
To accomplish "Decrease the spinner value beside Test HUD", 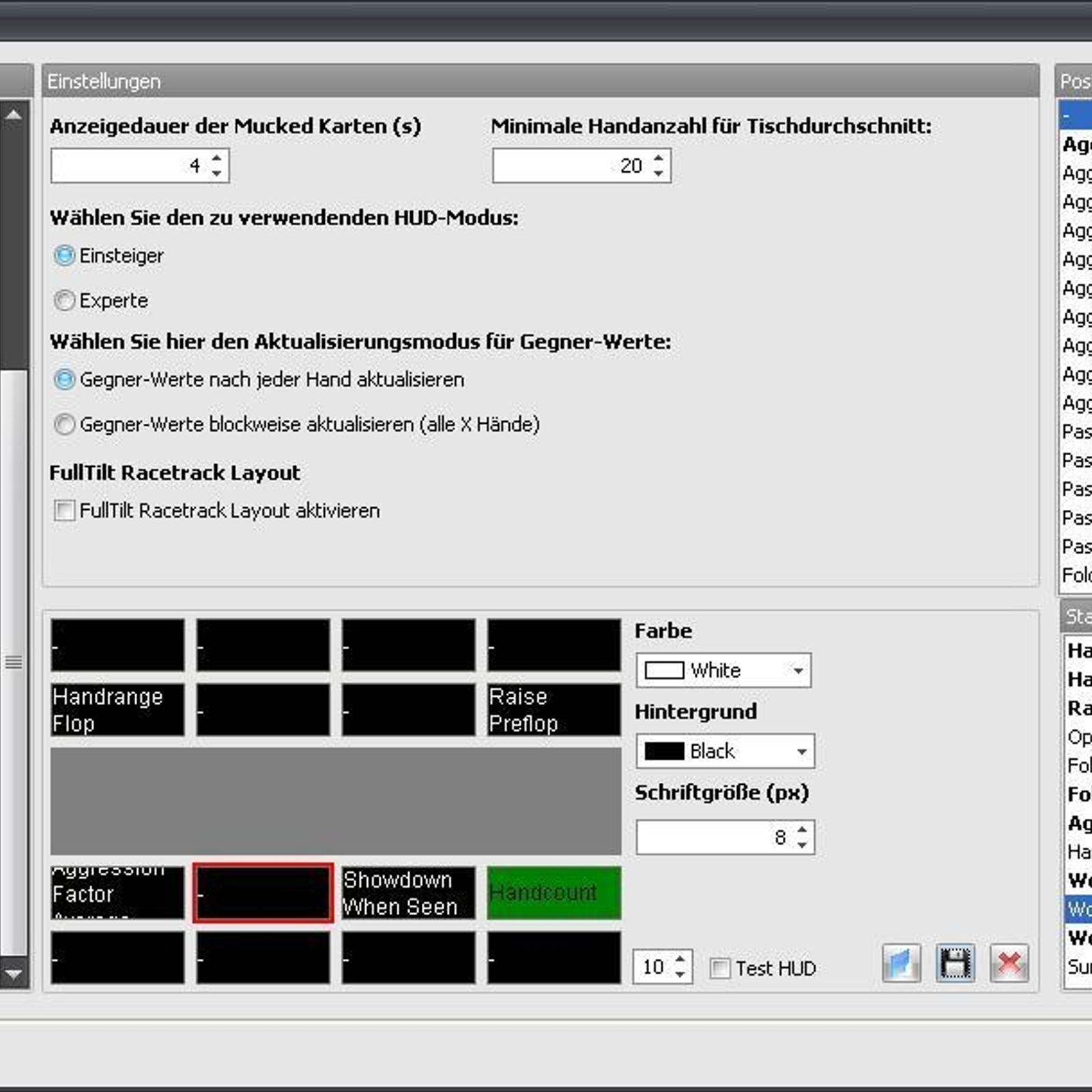I will (x=680, y=975).
